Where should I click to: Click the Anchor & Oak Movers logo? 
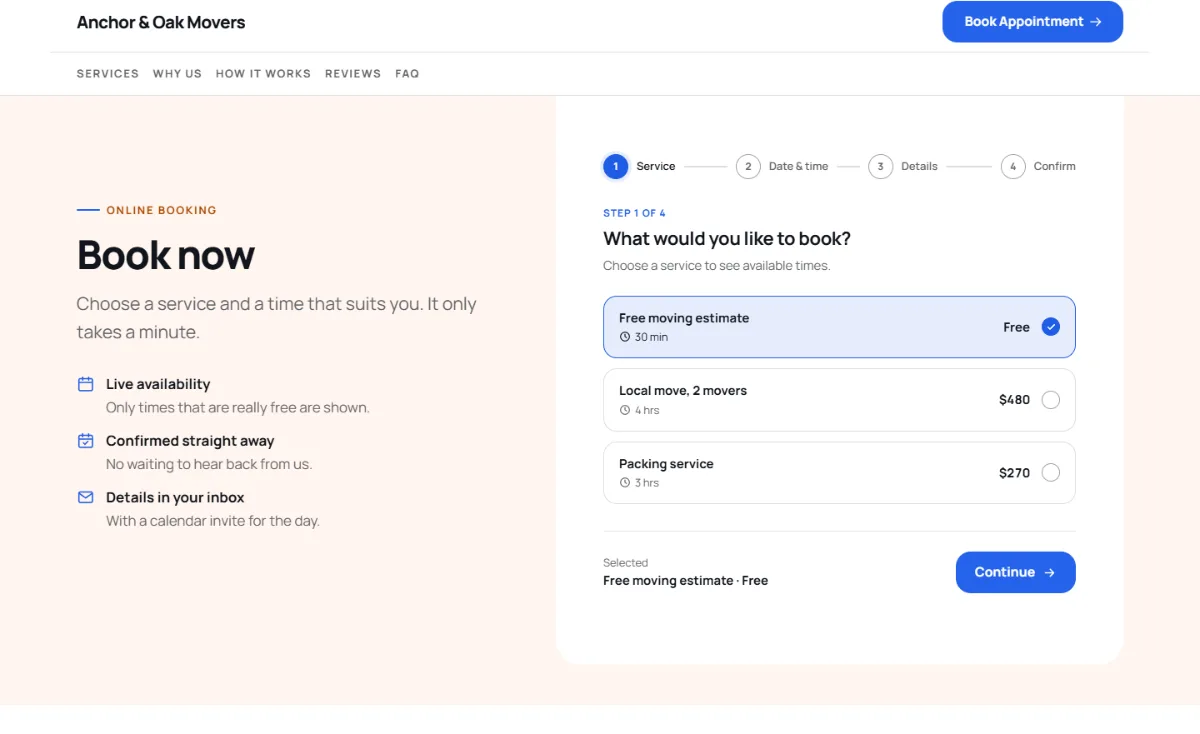161,22
